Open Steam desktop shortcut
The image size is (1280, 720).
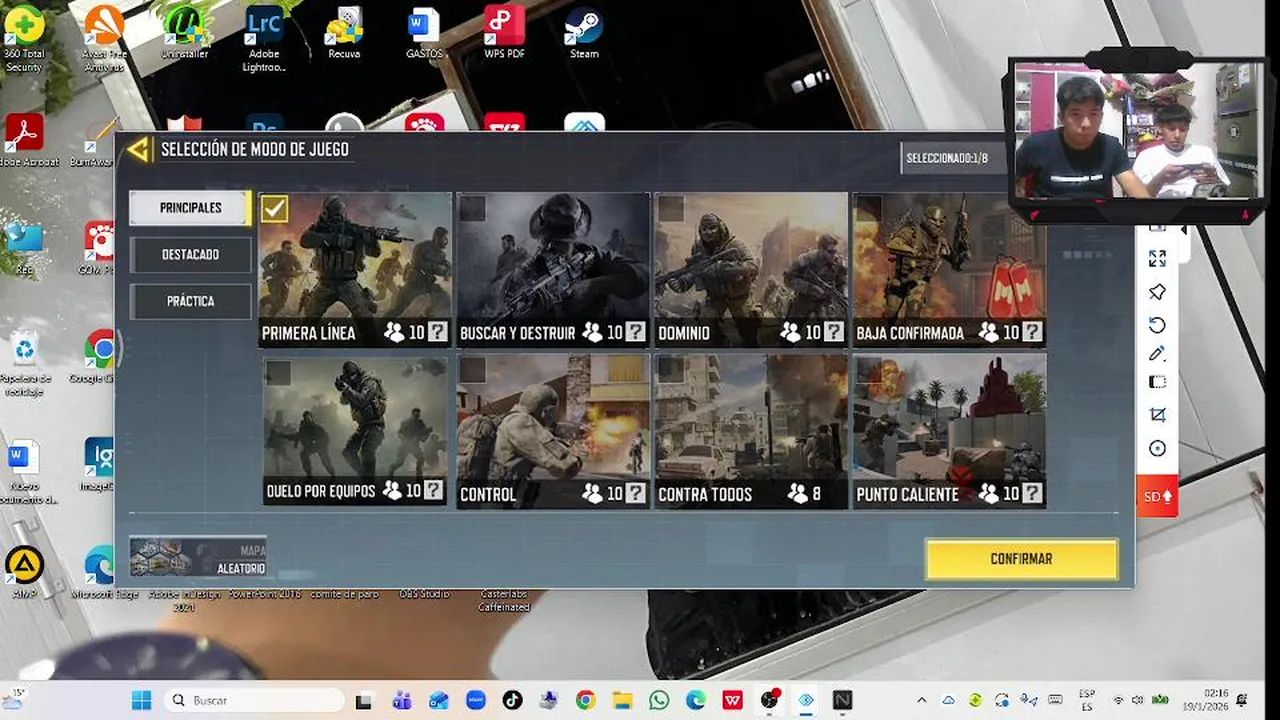click(x=584, y=33)
